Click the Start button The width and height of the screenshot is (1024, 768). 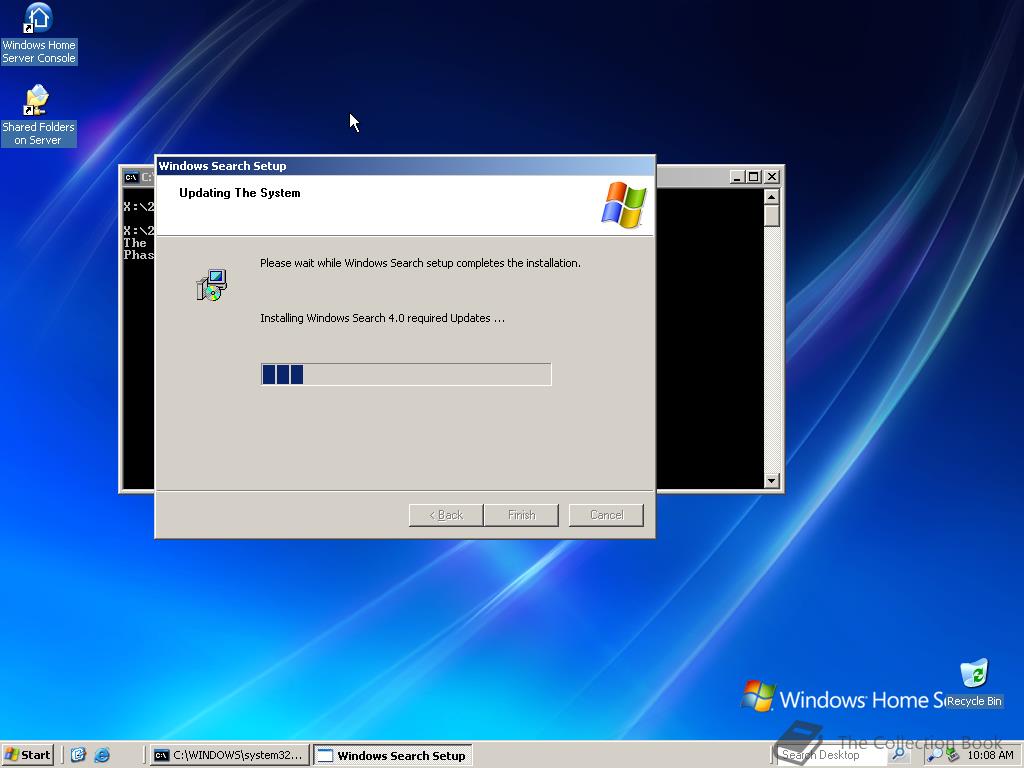pos(27,755)
